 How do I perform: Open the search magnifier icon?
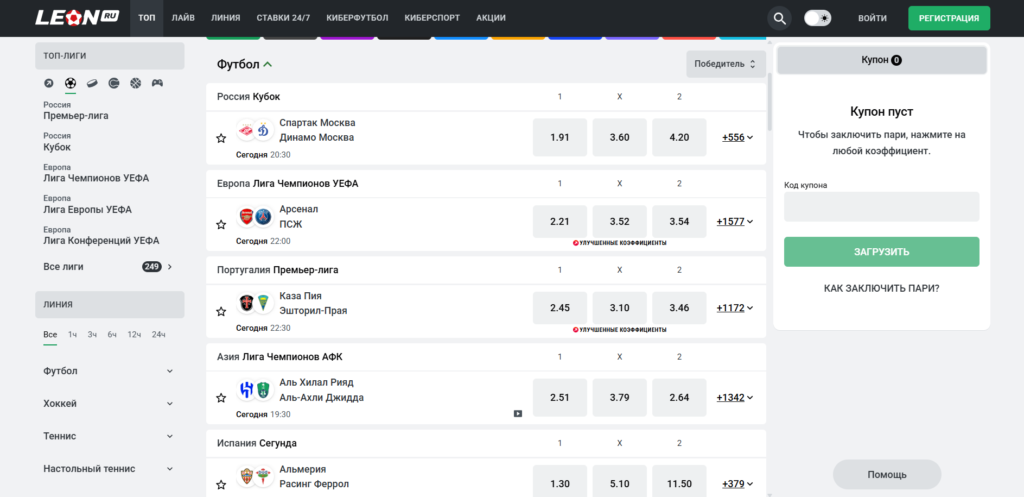point(779,18)
